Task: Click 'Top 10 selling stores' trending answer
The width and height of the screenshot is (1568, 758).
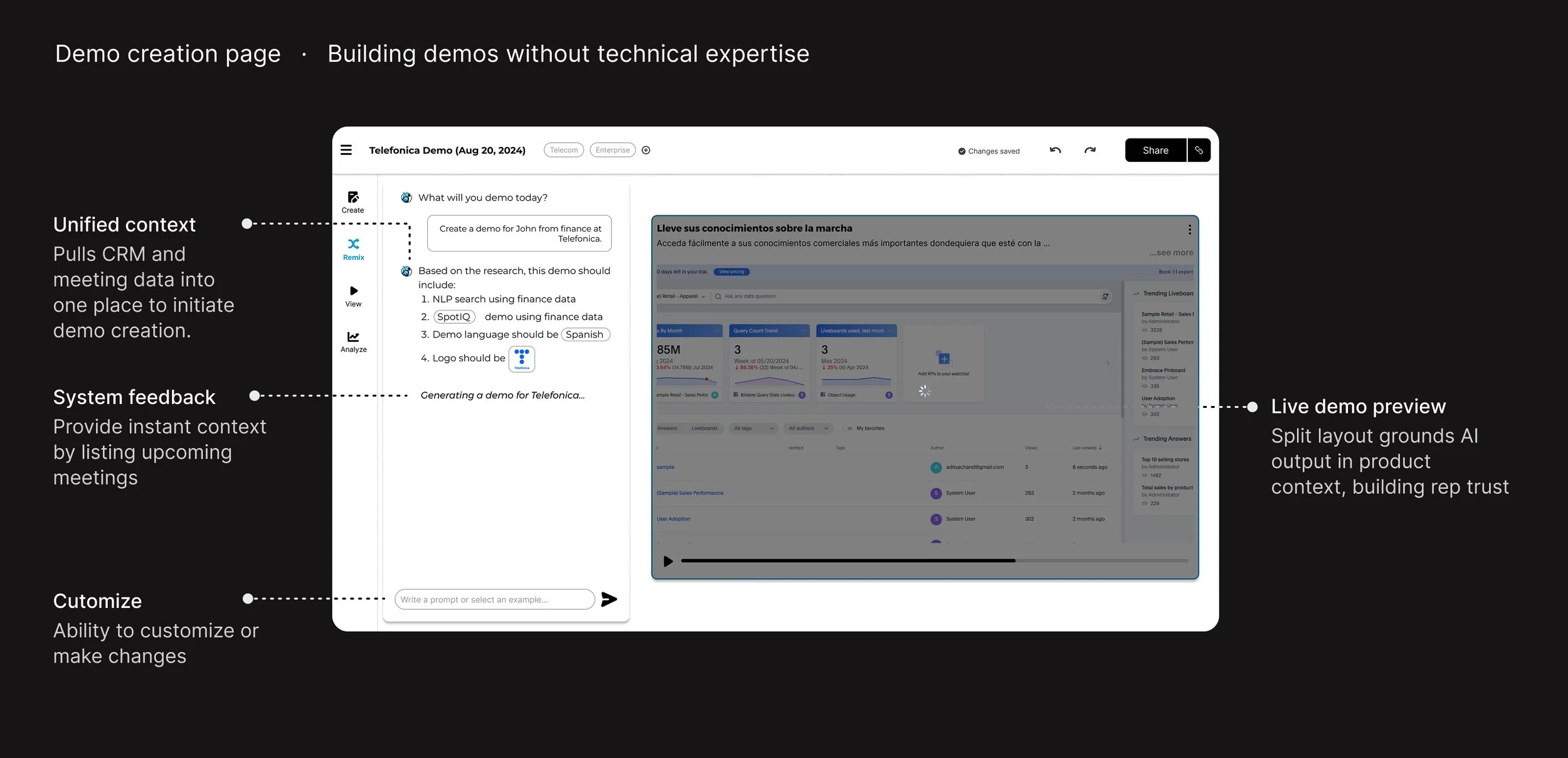Action: (1165, 460)
